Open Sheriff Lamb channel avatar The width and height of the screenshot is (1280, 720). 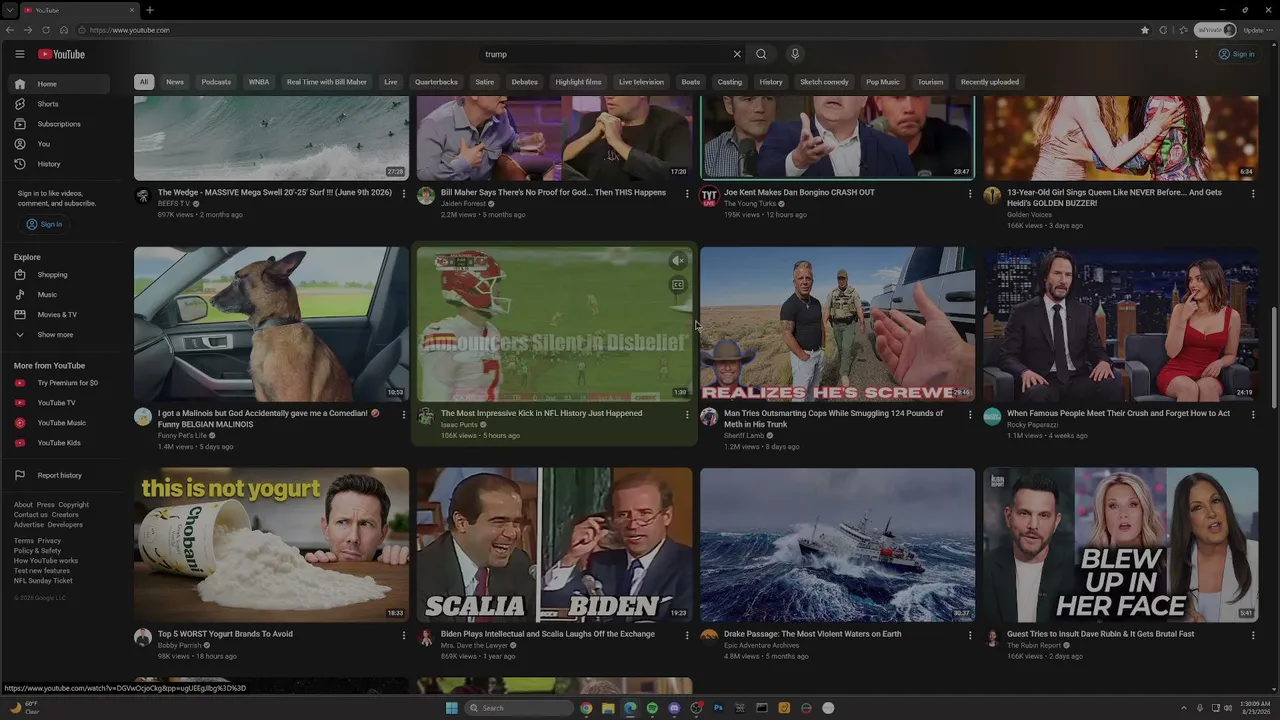pos(709,417)
